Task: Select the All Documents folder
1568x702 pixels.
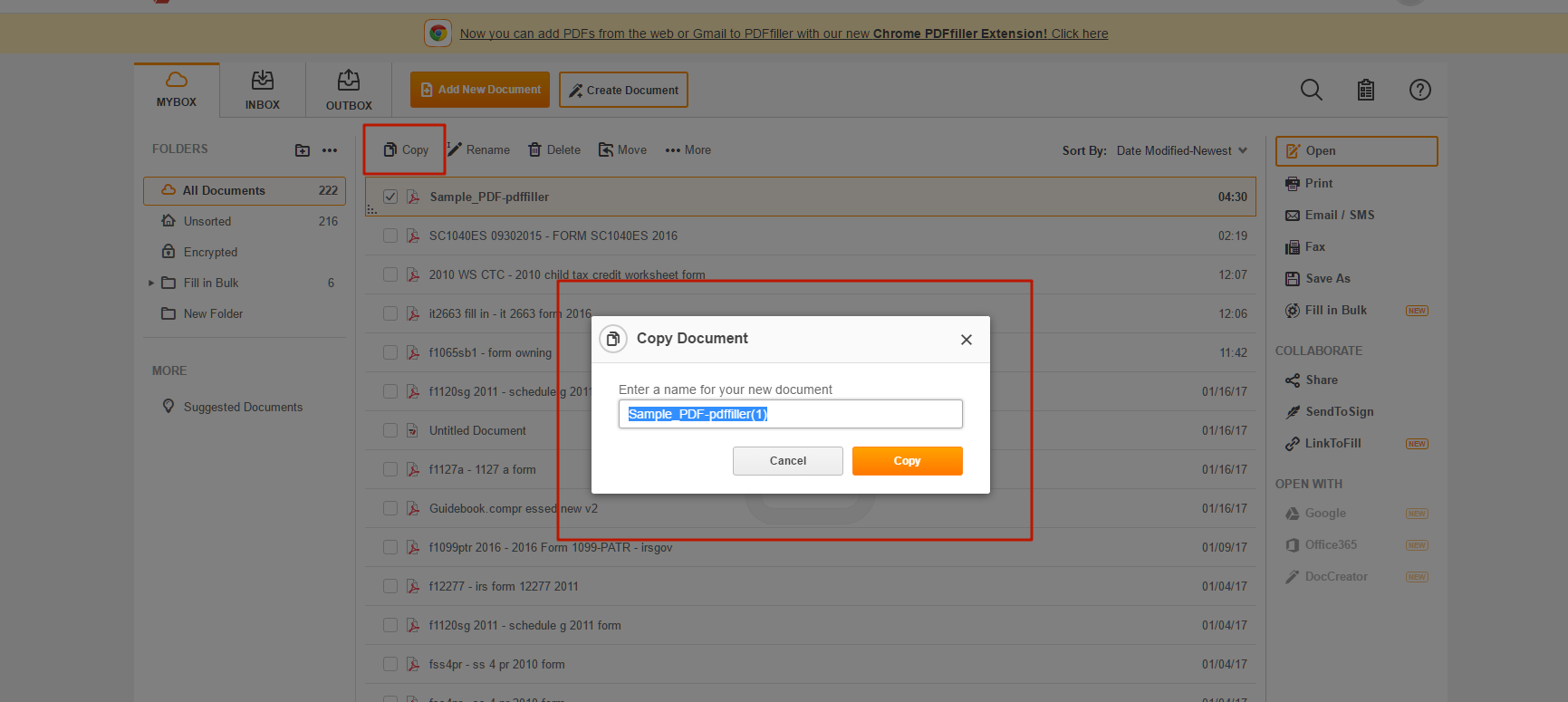Action: point(245,190)
